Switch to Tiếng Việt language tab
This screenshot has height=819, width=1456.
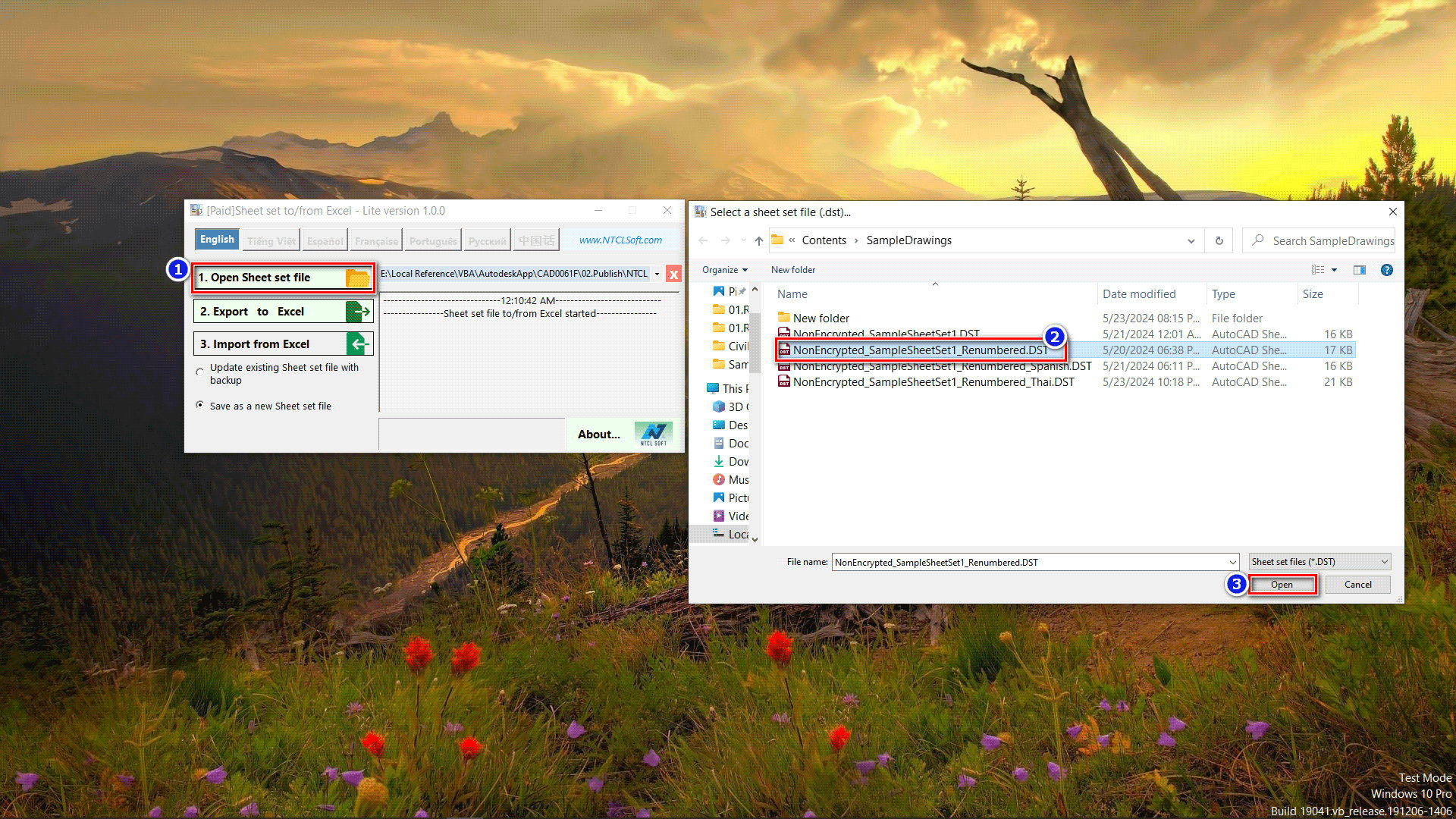[x=271, y=240]
